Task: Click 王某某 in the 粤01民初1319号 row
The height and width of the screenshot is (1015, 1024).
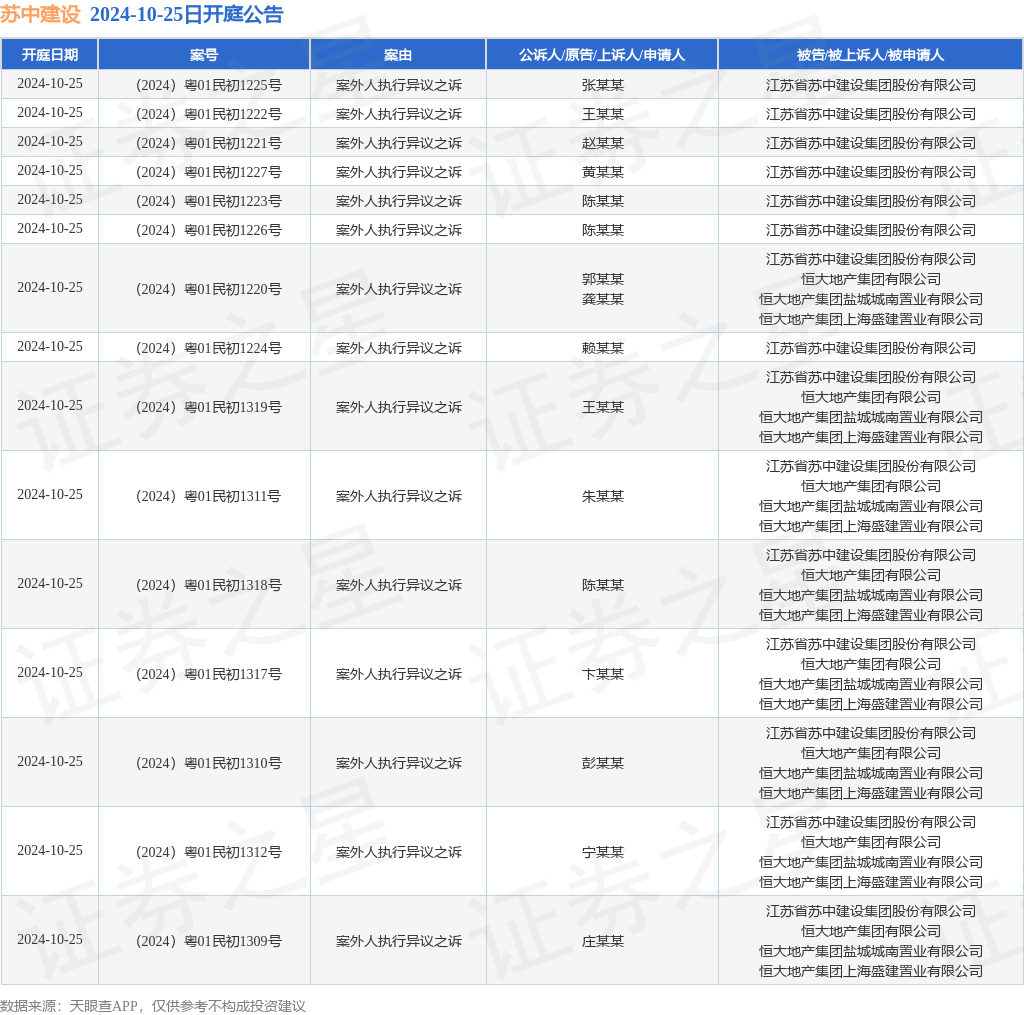Action: pyautogui.click(x=603, y=407)
